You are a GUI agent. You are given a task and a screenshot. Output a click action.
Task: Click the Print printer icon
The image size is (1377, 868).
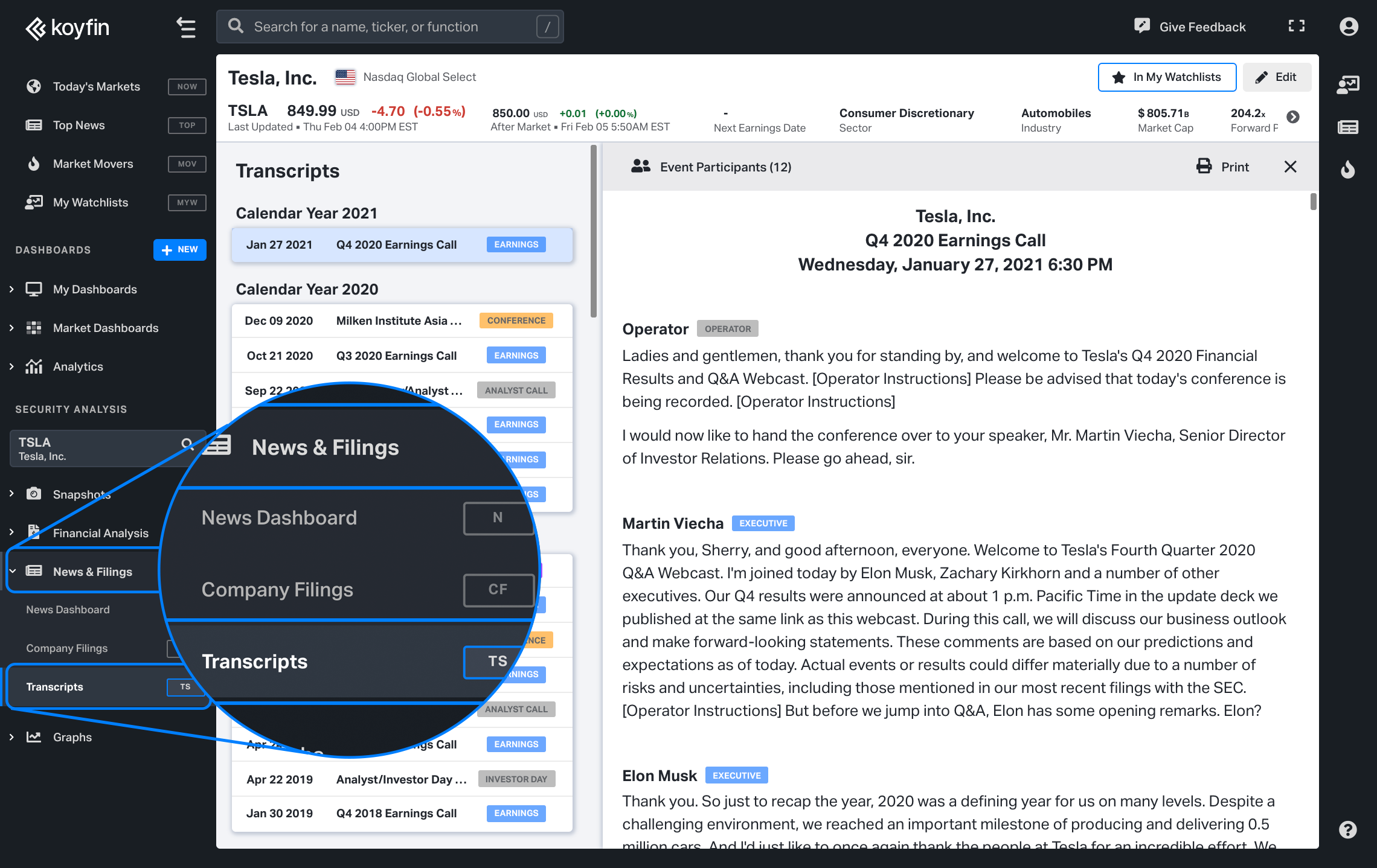[1204, 166]
